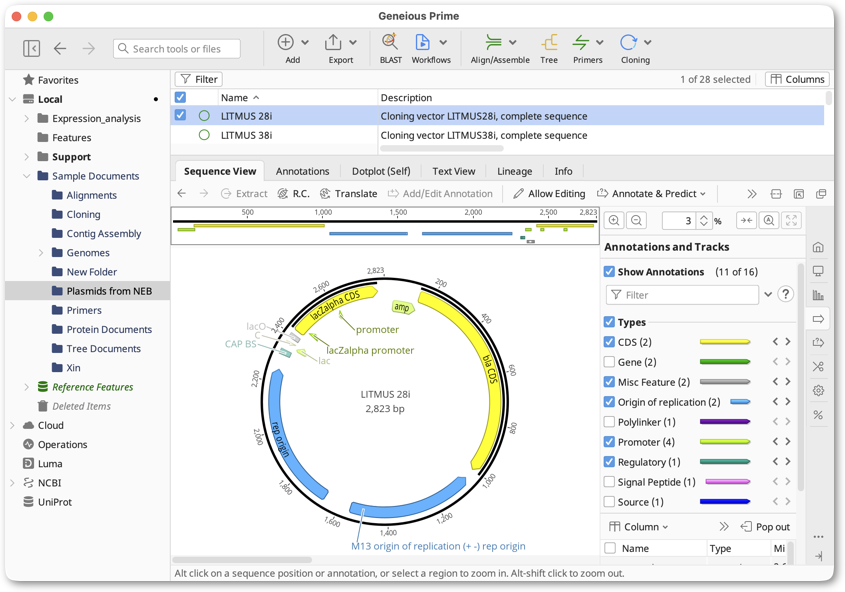Expand the Genomes folder
This screenshot has width=845, height=592.
pos(41,253)
